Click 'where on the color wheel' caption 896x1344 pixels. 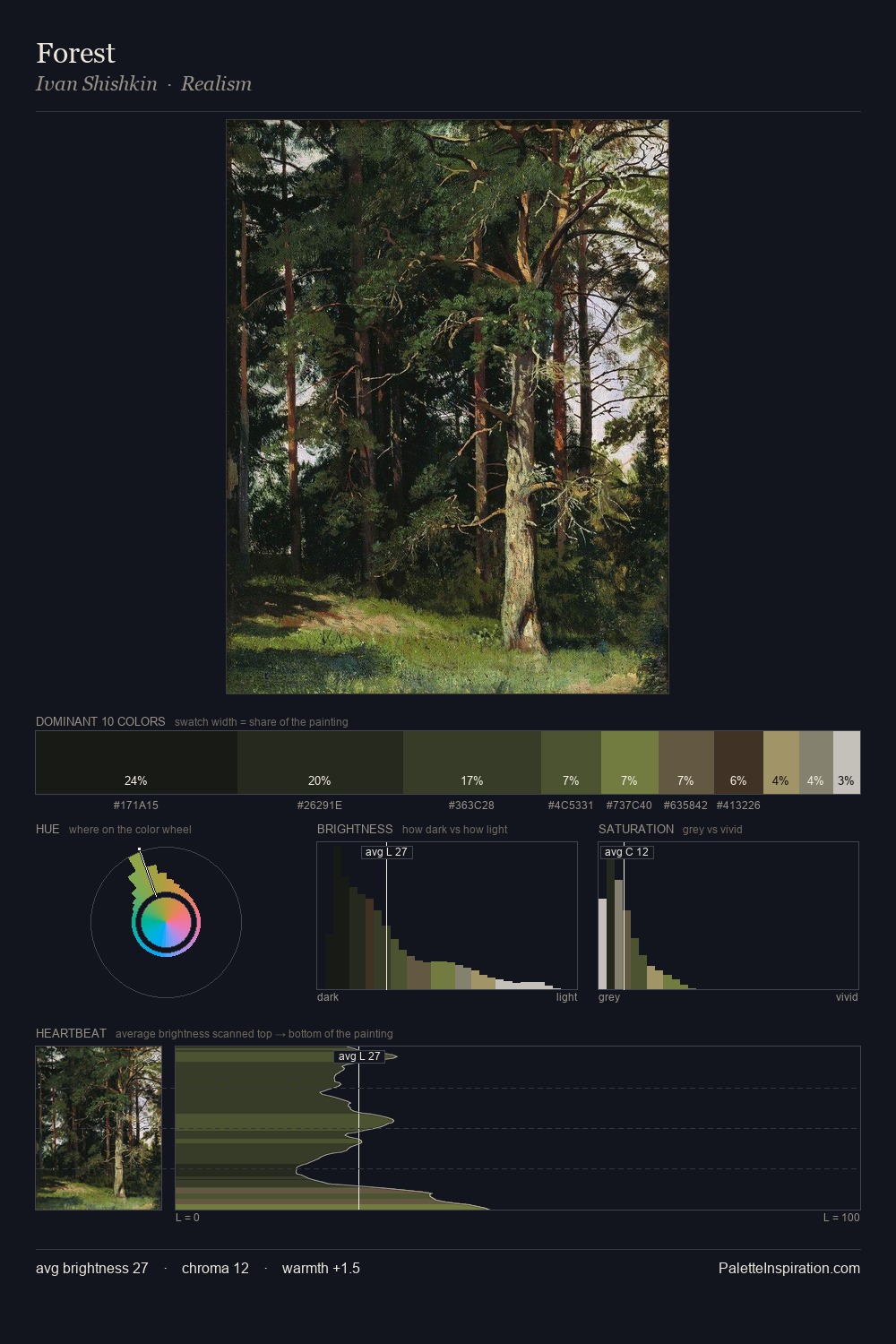point(130,830)
